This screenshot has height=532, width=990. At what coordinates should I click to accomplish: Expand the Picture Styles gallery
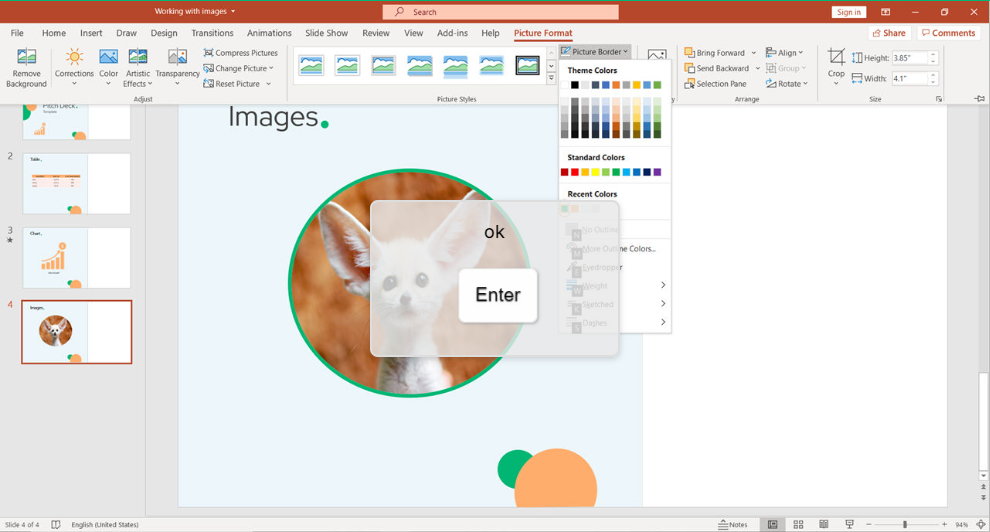click(x=551, y=78)
